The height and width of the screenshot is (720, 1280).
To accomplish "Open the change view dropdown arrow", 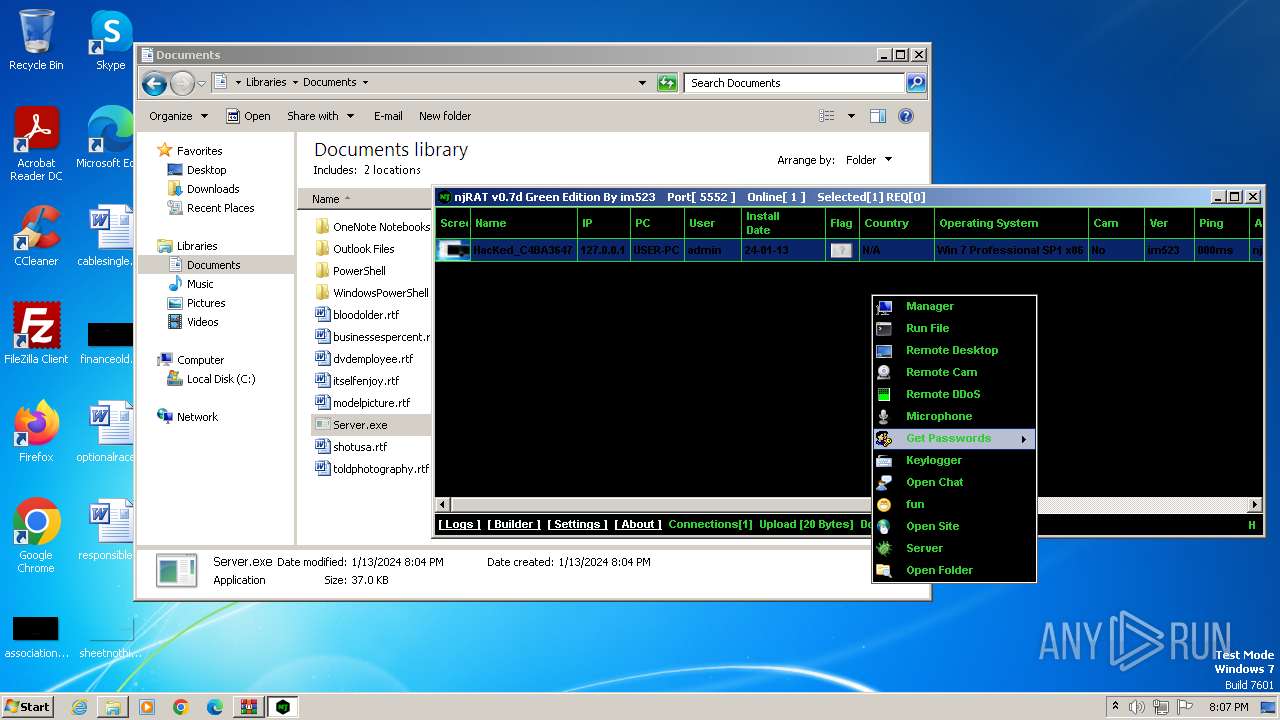I will pos(851,116).
